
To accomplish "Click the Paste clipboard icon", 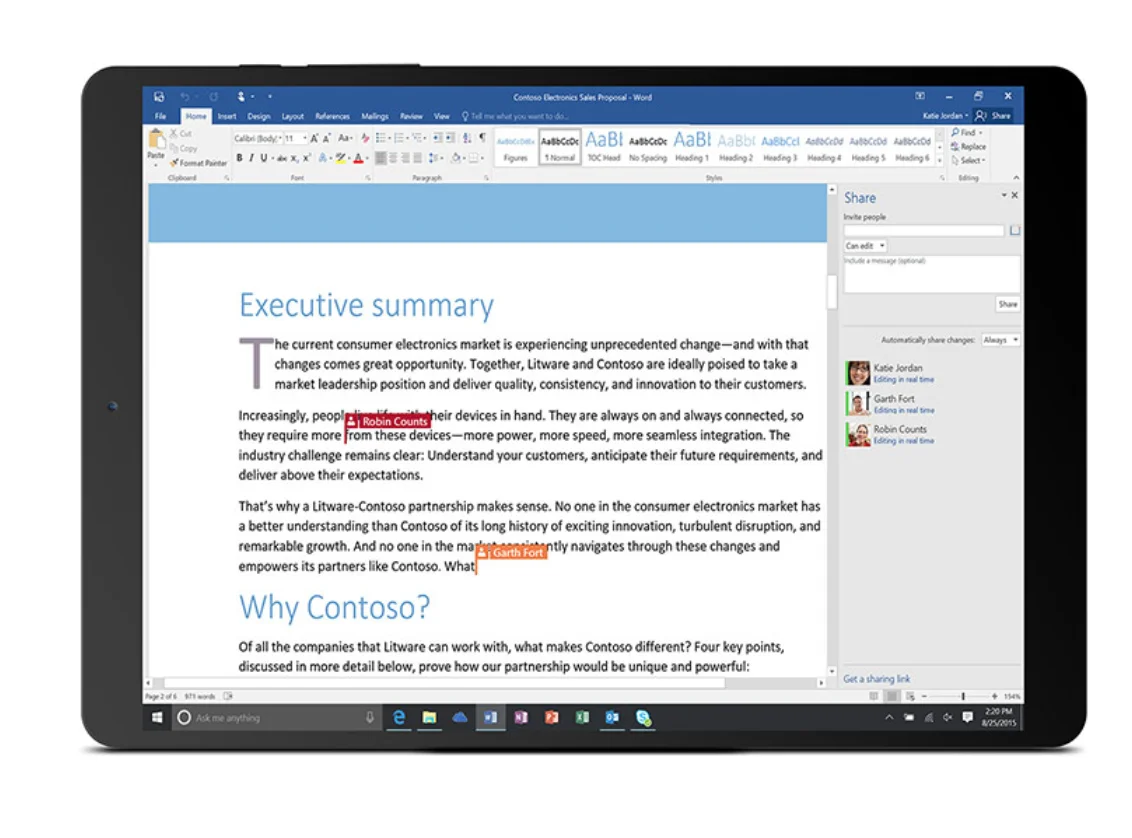I will [156, 139].
